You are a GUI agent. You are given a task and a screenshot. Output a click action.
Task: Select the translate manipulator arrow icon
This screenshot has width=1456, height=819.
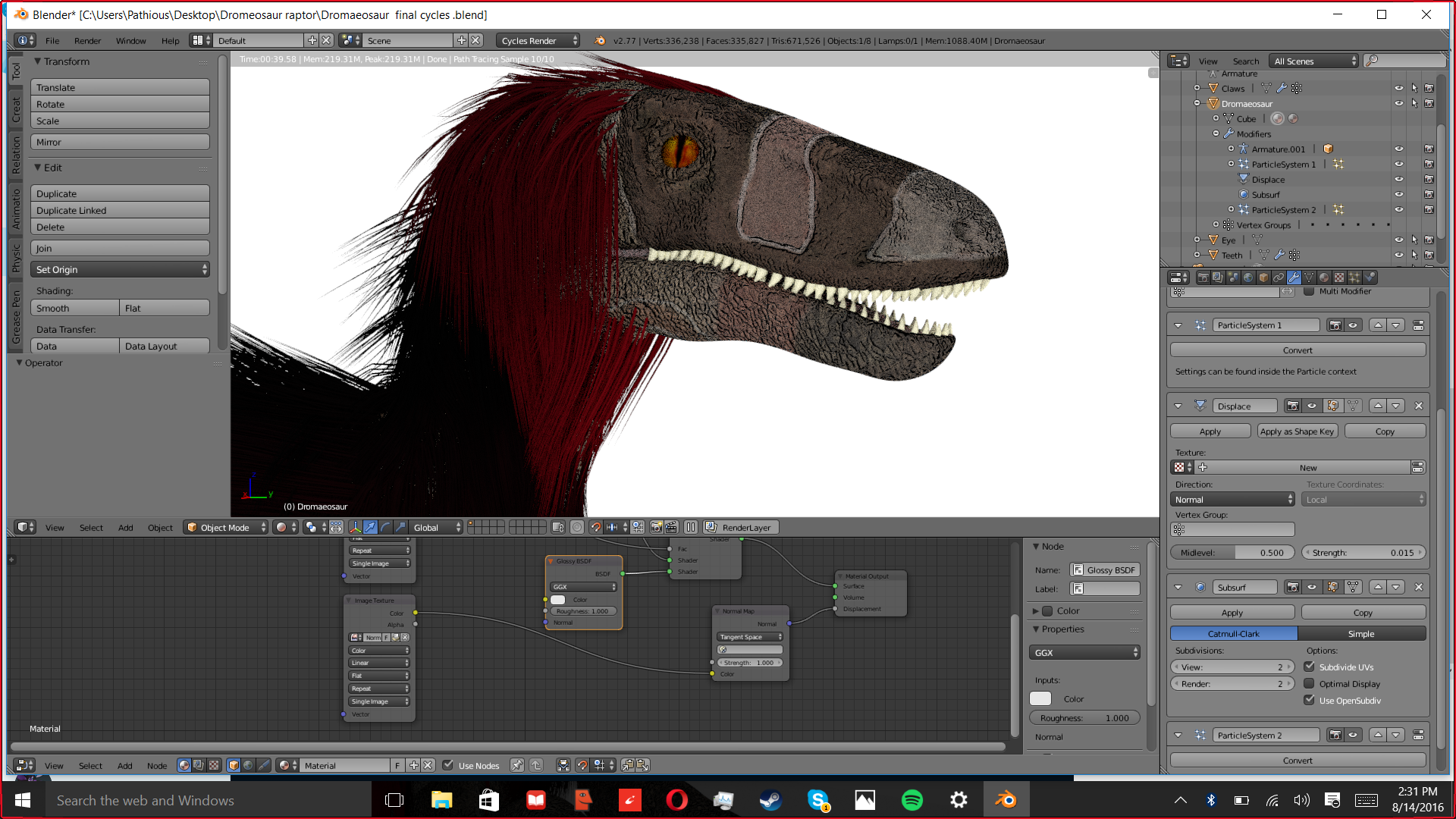(x=370, y=528)
